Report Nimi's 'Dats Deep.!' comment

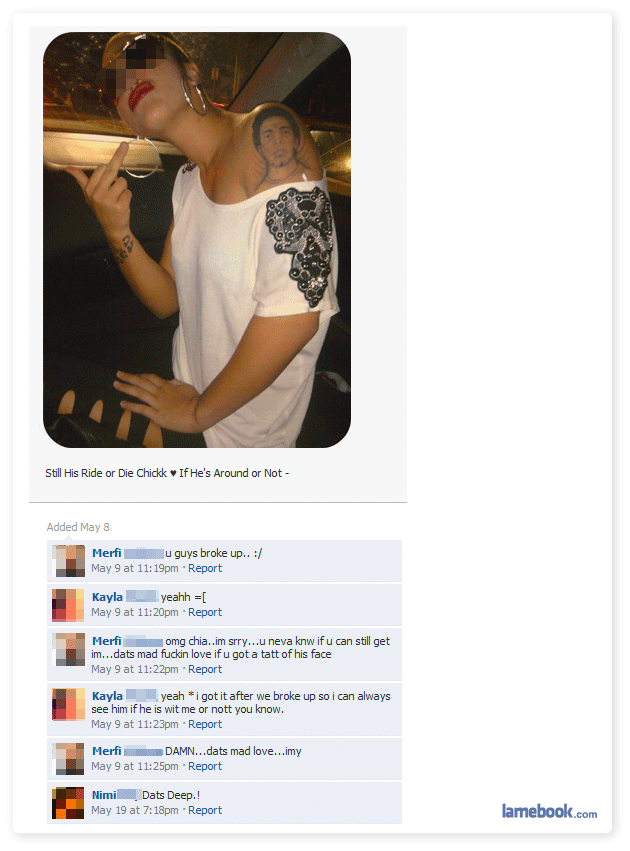click(205, 810)
